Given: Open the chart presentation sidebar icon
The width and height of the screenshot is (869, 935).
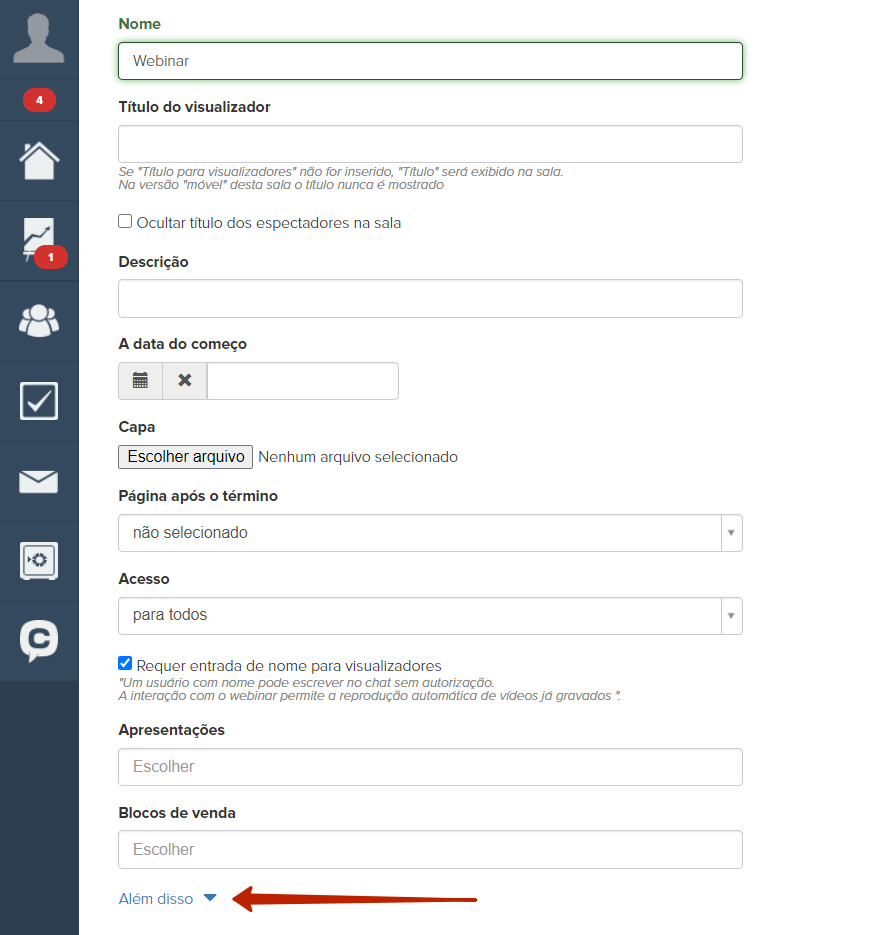Looking at the screenshot, I should click(39, 240).
